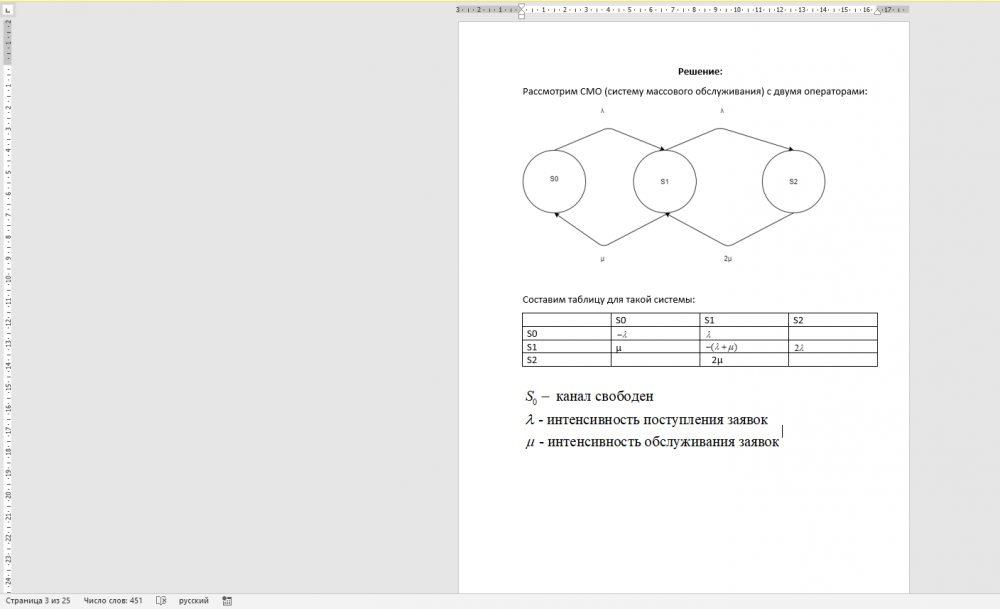Click the 2μ label below the diagram

[x=727, y=259]
